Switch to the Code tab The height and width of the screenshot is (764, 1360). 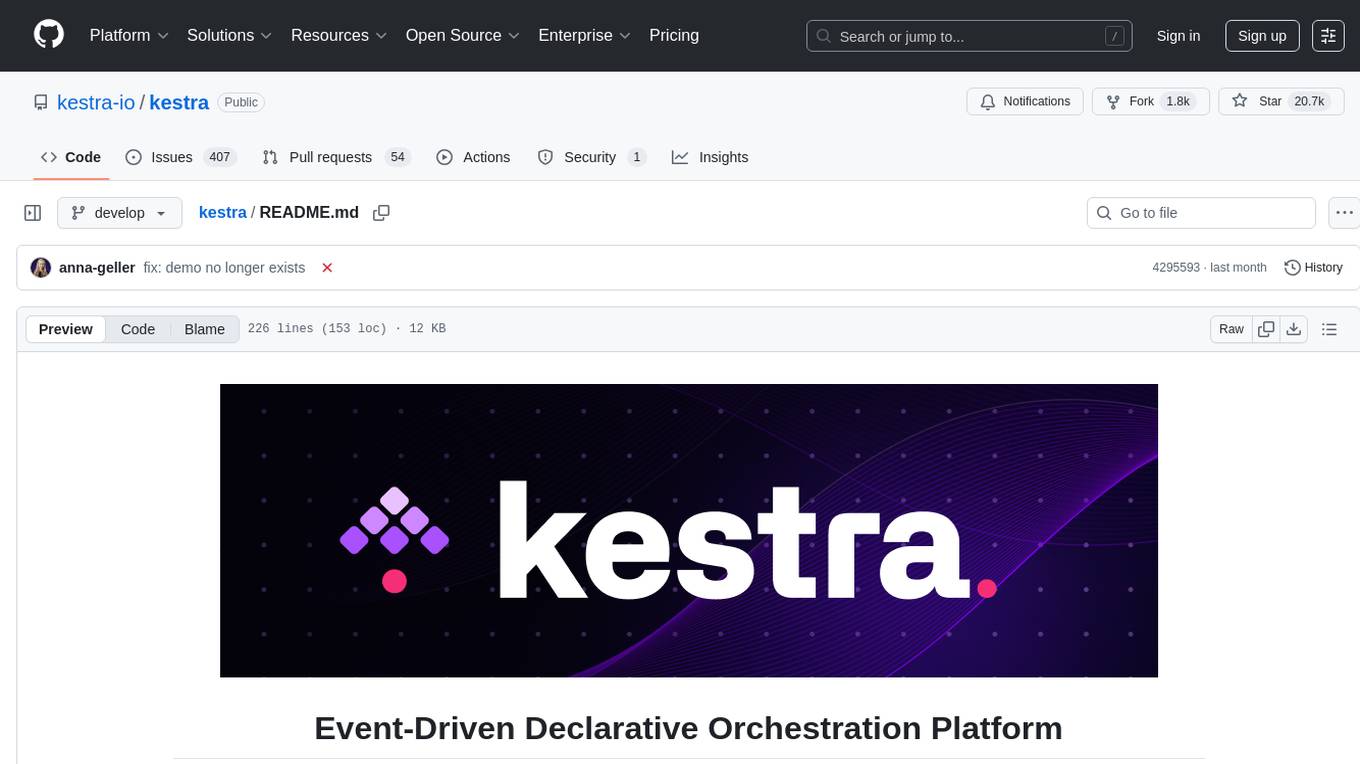tap(71, 157)
